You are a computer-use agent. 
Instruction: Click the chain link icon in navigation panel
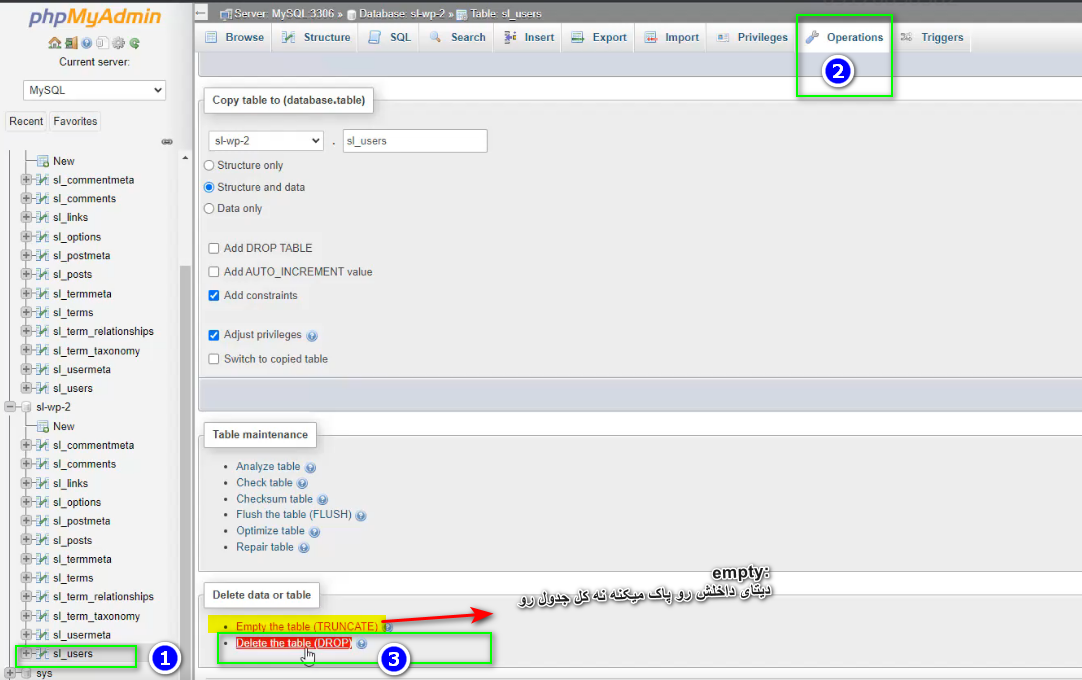pos(167,142)
